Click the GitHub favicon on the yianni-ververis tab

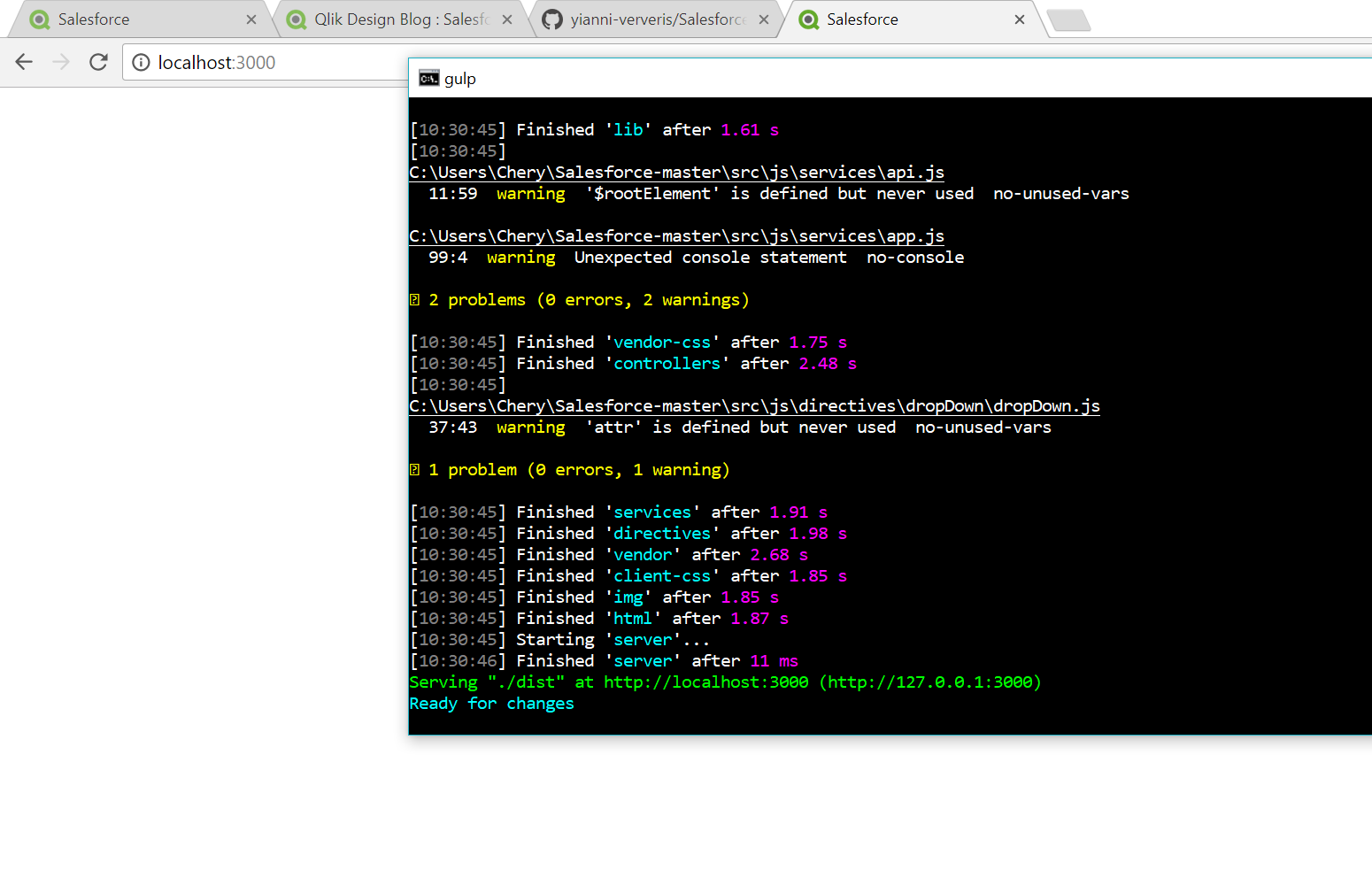click(x=552, y=19)
